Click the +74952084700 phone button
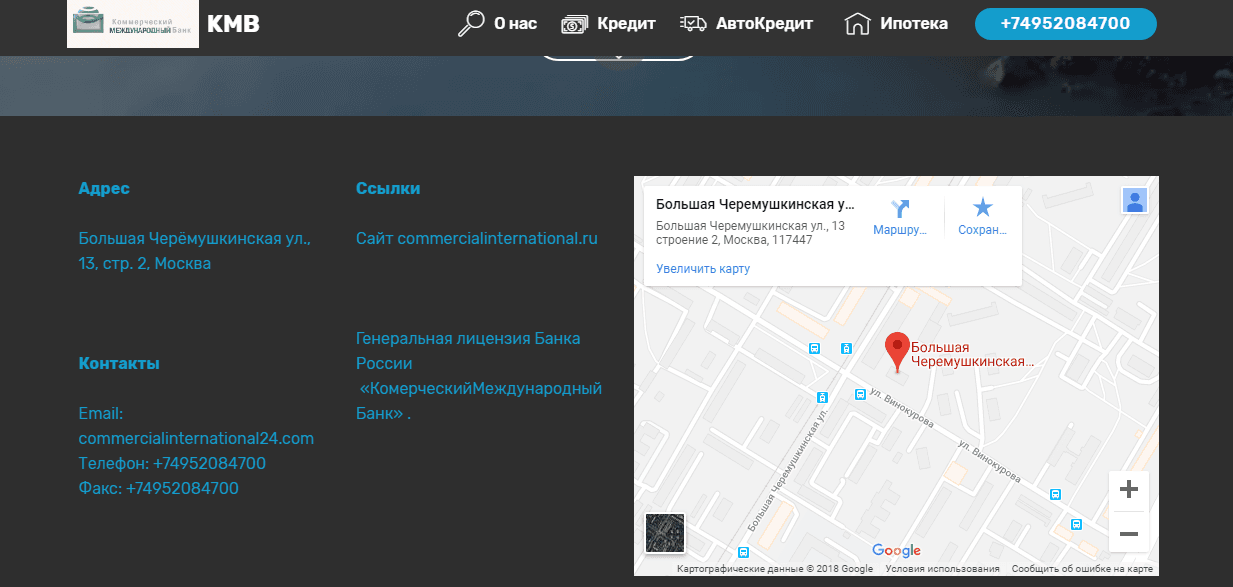This screenshot has width=1233, height=587. coord(1065,24)
